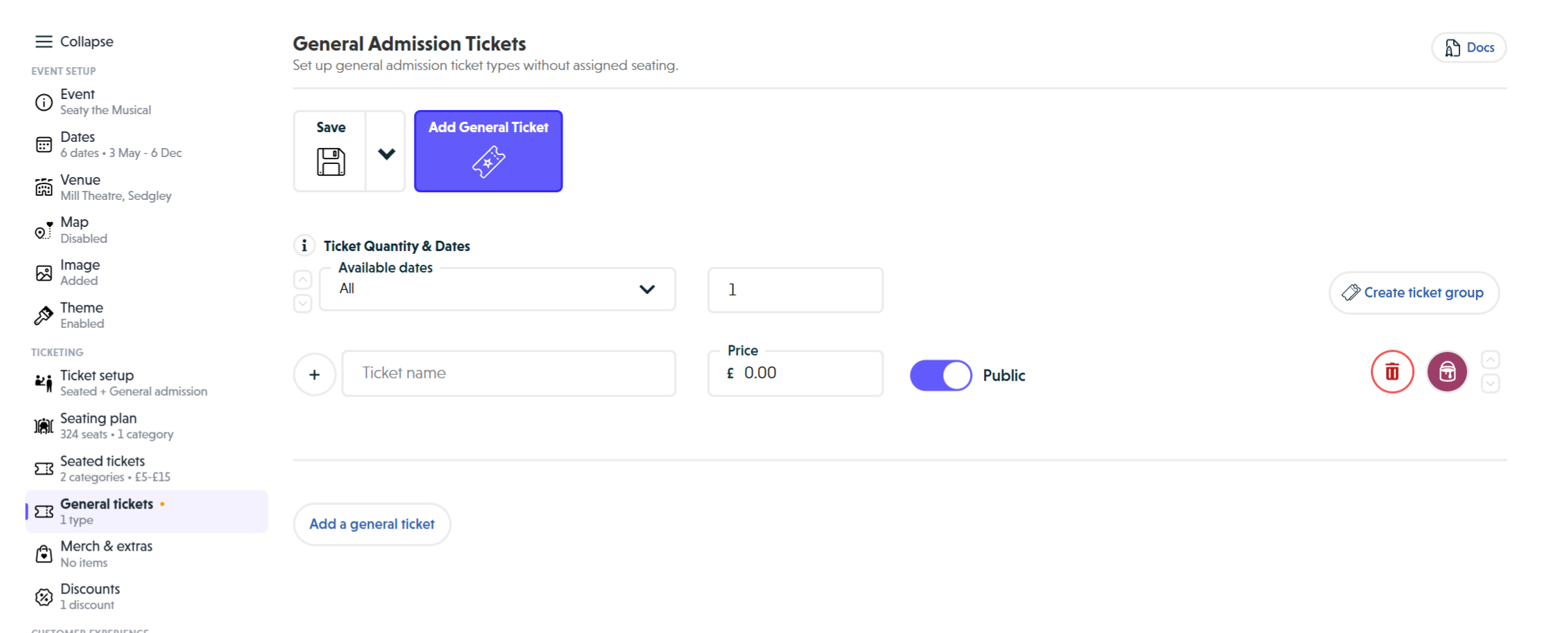Click Add a general ticket
Viewport: 1568px width, 633px height.
(x=372, y=524)
